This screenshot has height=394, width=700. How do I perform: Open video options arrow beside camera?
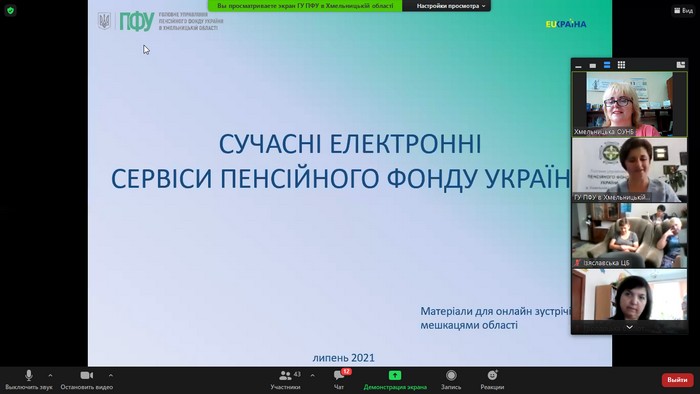[111, 376]
